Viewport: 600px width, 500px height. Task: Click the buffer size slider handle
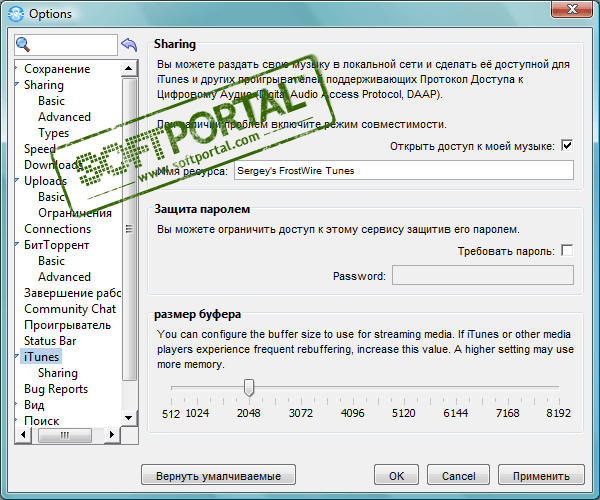coord(249,388)
